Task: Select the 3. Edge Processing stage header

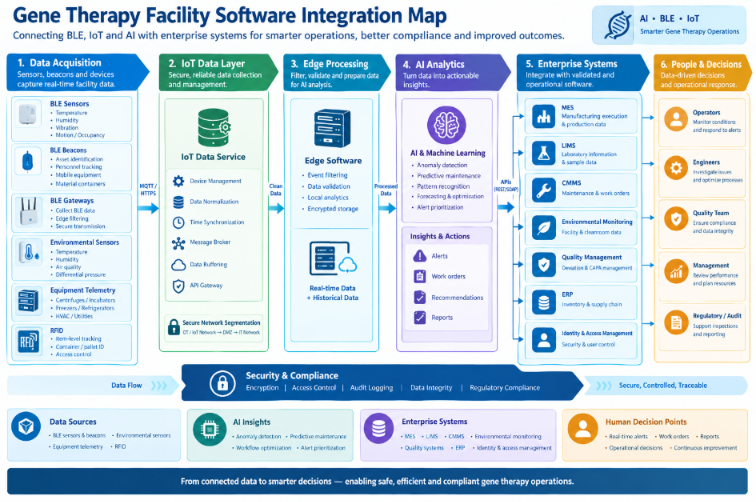Action: pyautogui.click(x=337, y=73)
